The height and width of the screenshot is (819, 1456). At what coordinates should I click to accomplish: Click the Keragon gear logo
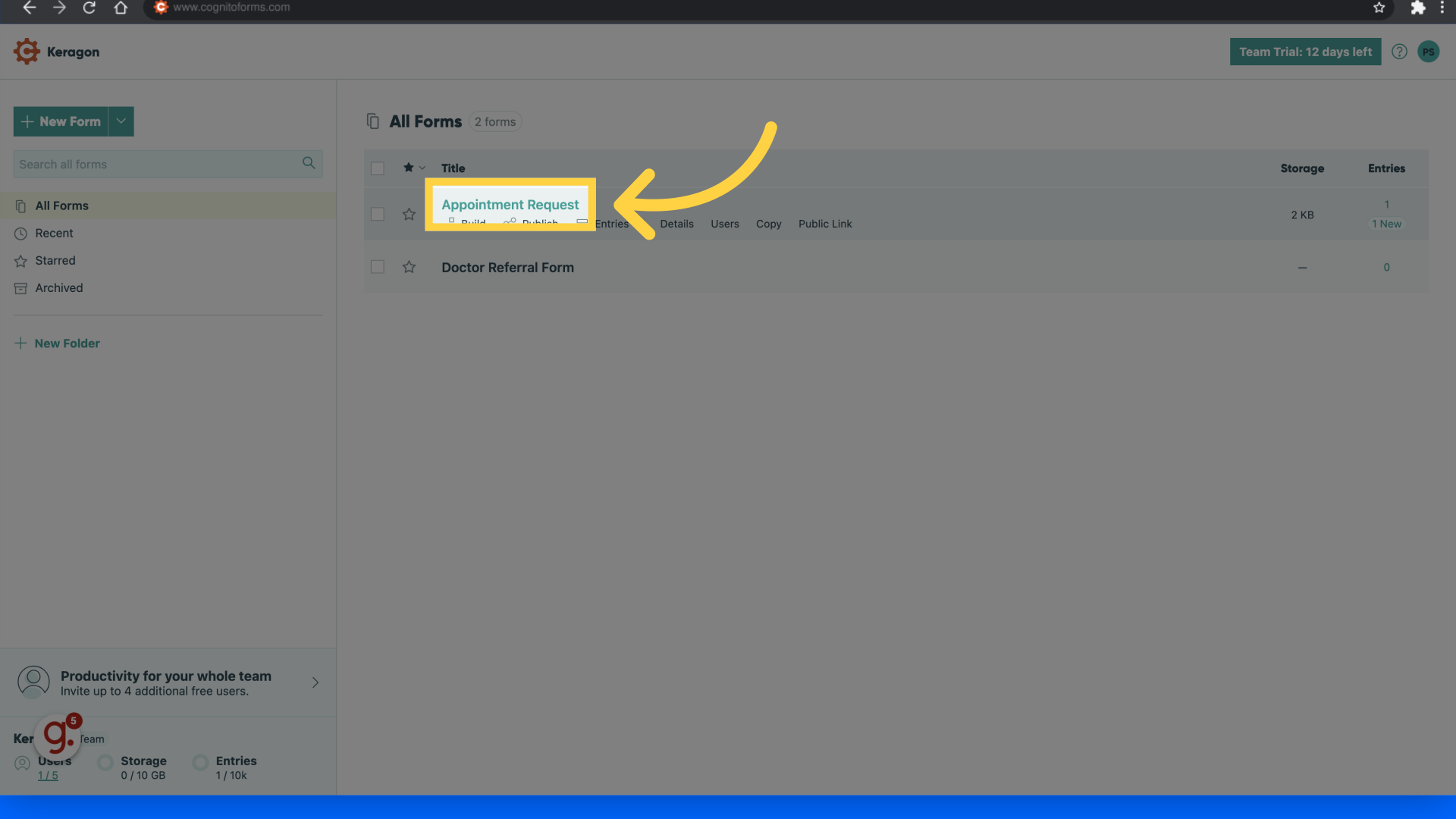pyautogui.click(x=26, y=51)
